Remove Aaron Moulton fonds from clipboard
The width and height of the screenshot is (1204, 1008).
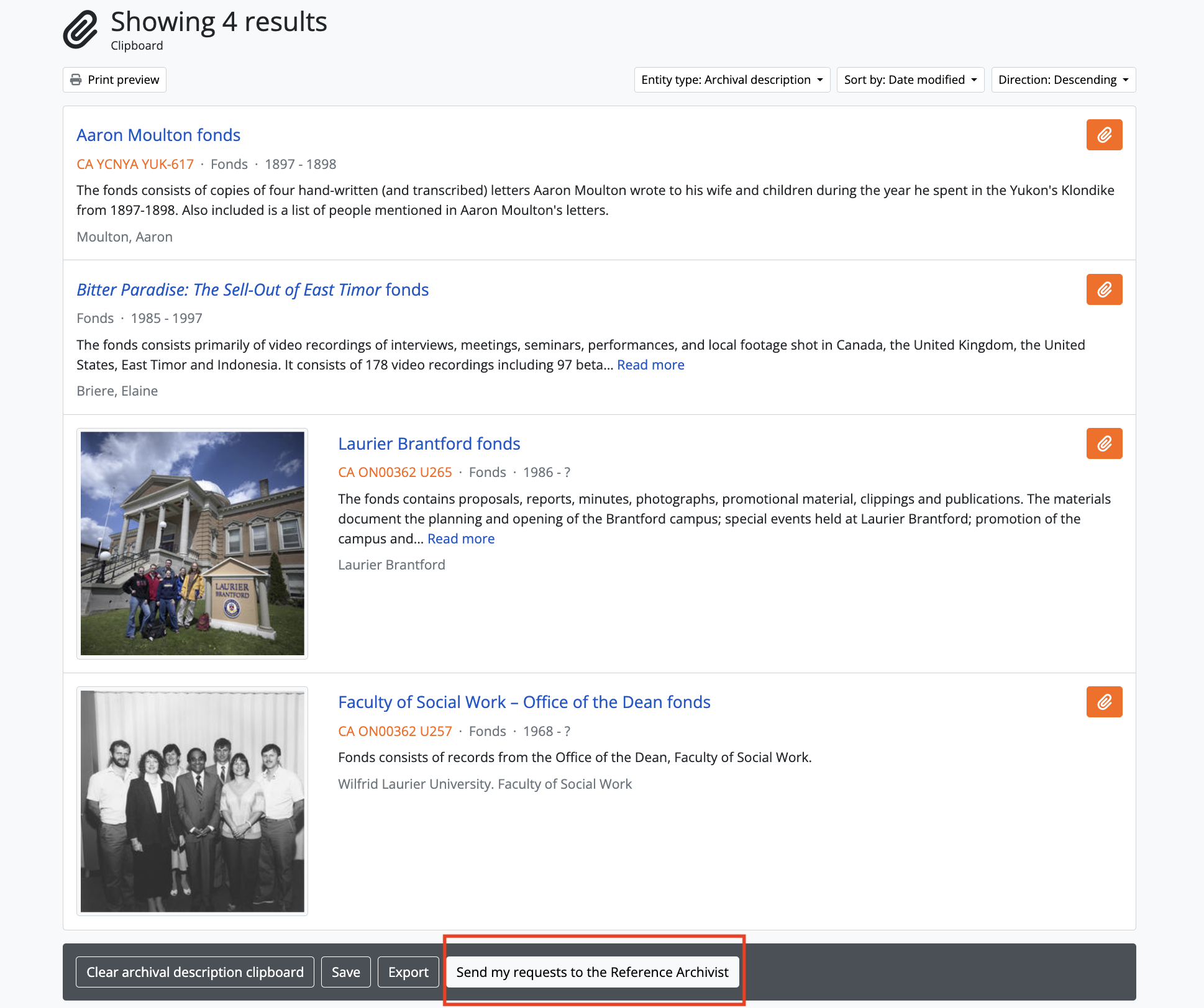click(x=1104, y=135)
